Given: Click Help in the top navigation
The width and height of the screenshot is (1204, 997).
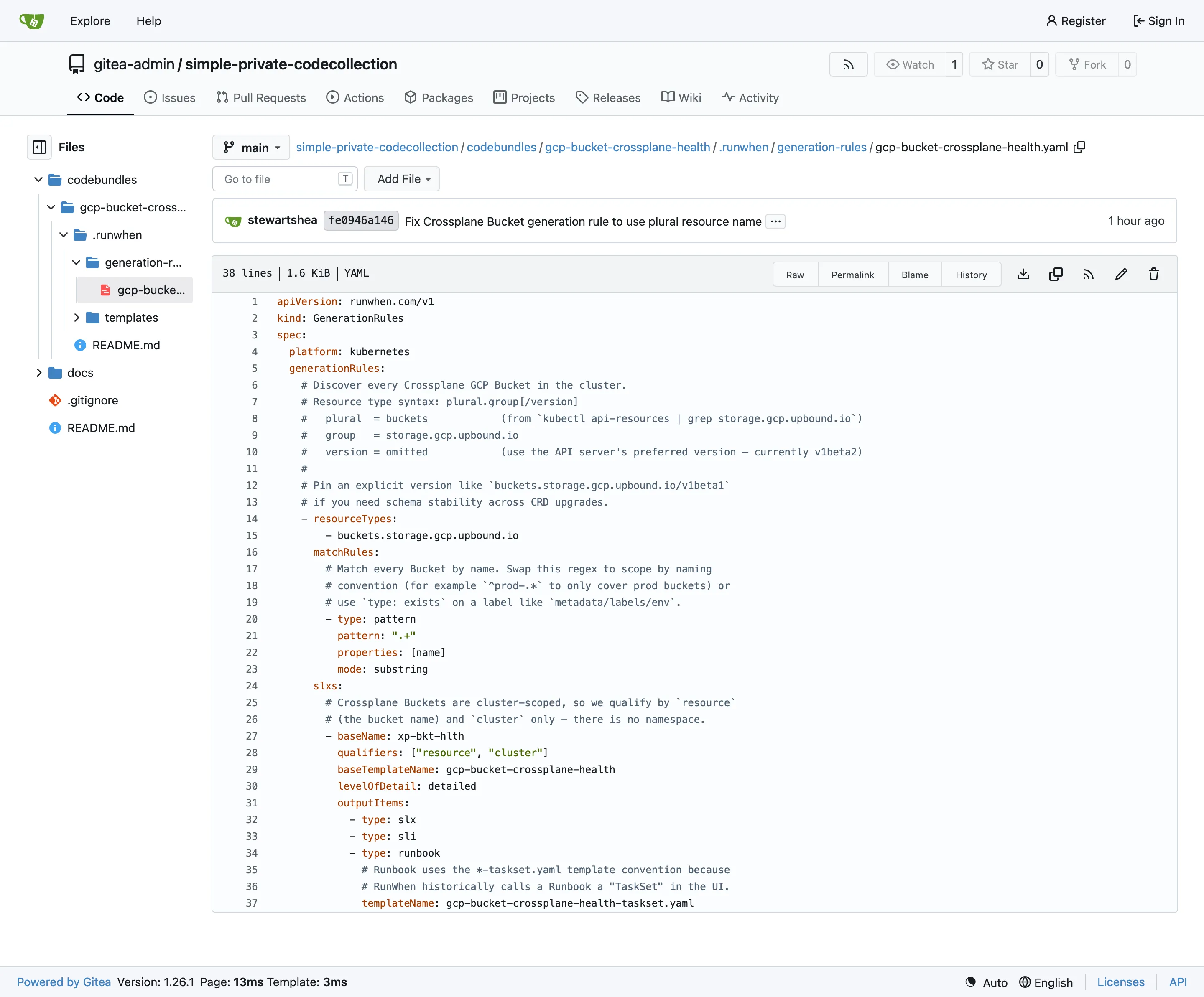Looking at the screenshot, I should pyautogui.click(x=148, y=21).
